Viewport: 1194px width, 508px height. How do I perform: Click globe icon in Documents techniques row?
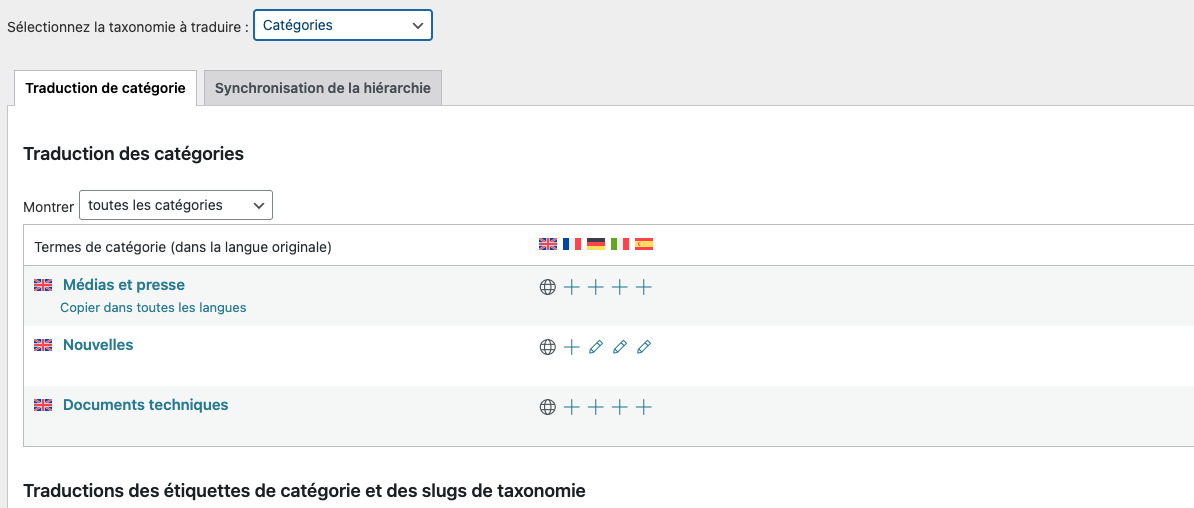[548, 407]
